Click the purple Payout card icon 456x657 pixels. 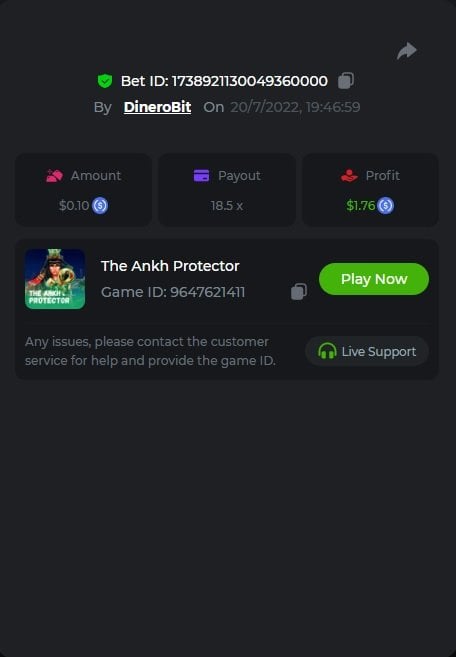[202, 176]
